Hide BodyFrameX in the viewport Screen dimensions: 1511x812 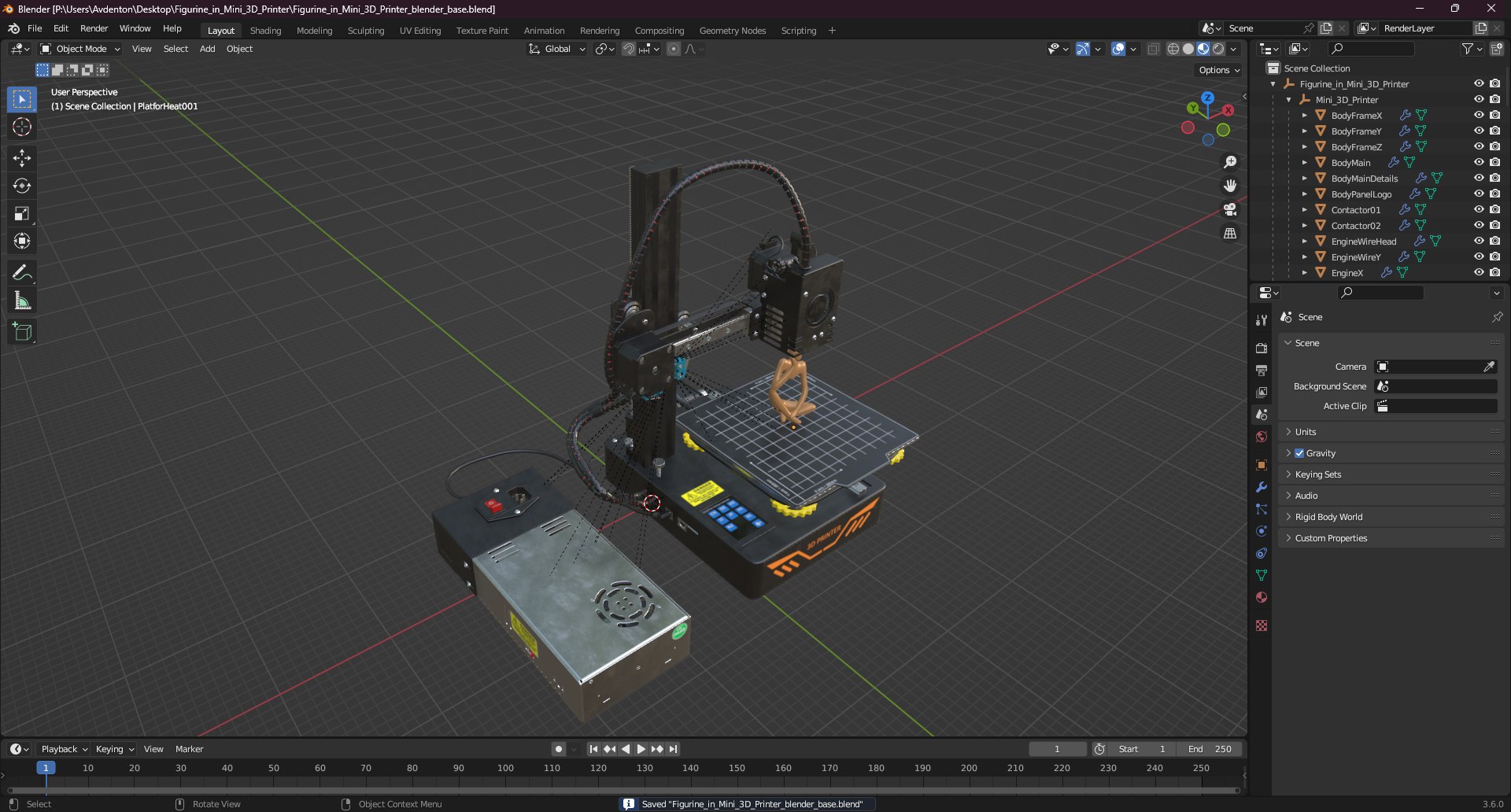[x=1479, y=115]
